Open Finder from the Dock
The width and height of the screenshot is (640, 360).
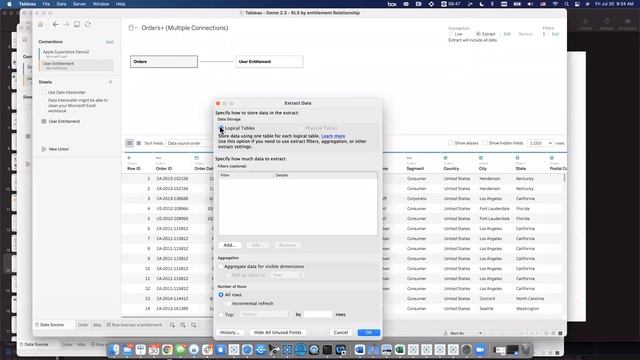(114, 349)
